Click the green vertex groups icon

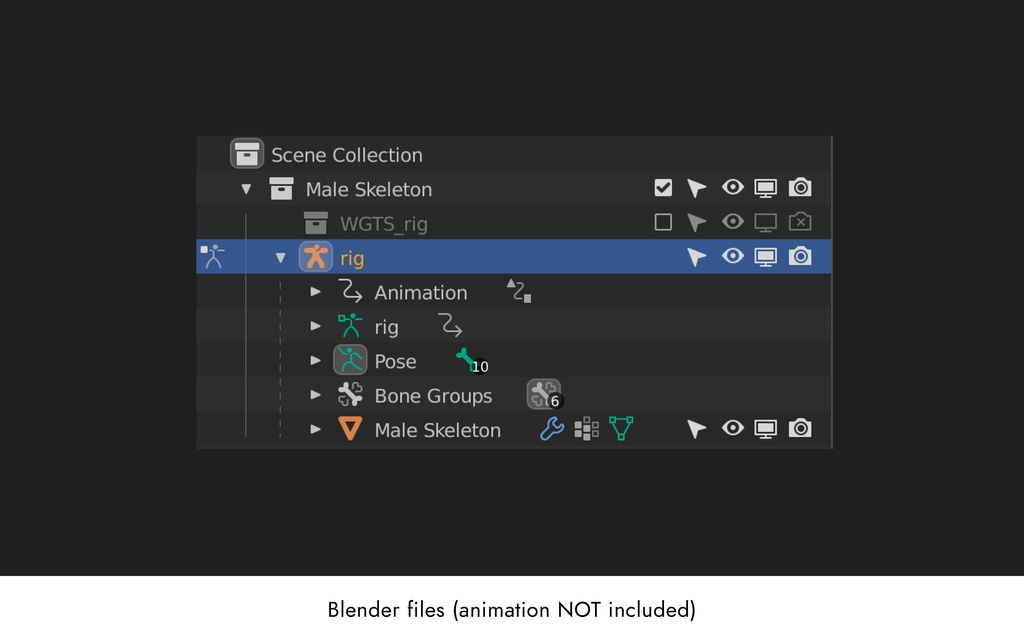pos(621,429)
